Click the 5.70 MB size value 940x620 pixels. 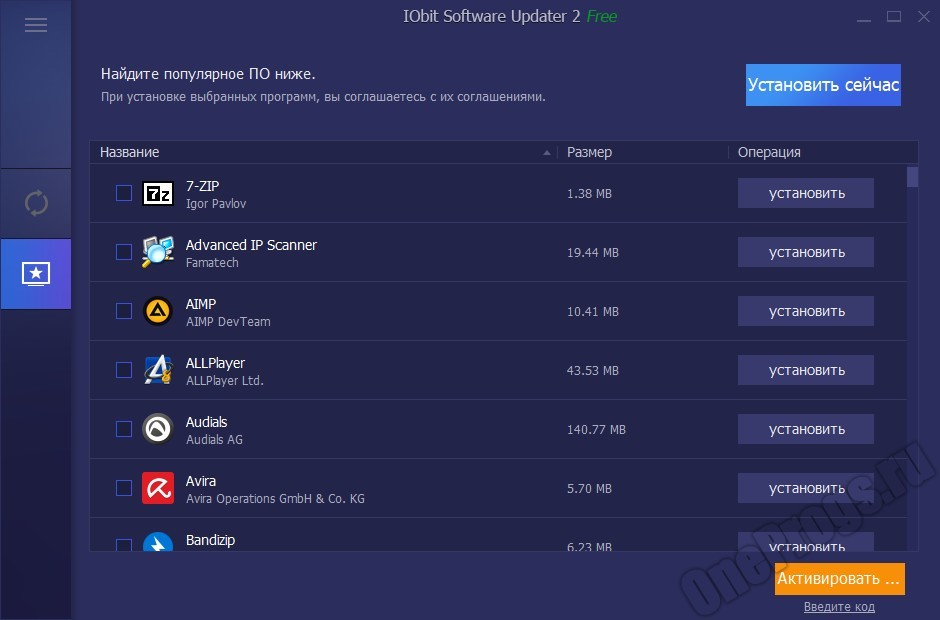[x=589, y=489]
